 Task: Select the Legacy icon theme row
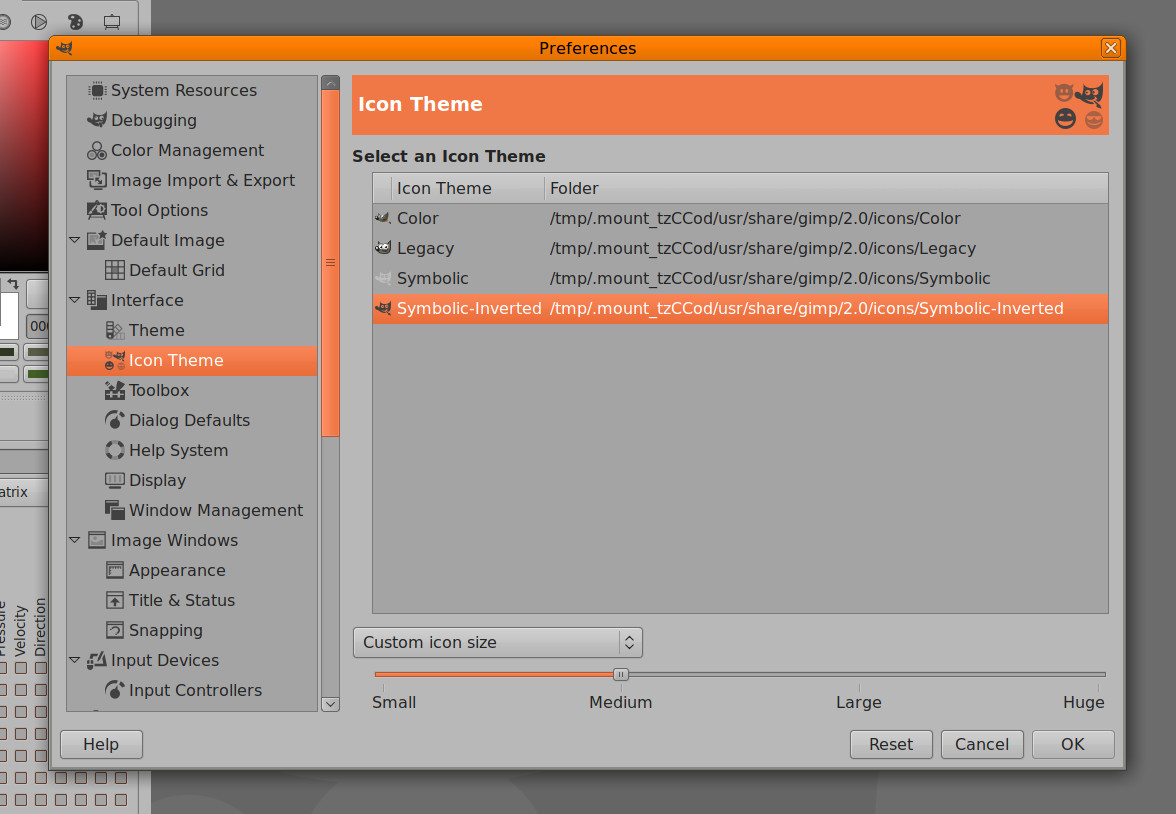[740, 248]
